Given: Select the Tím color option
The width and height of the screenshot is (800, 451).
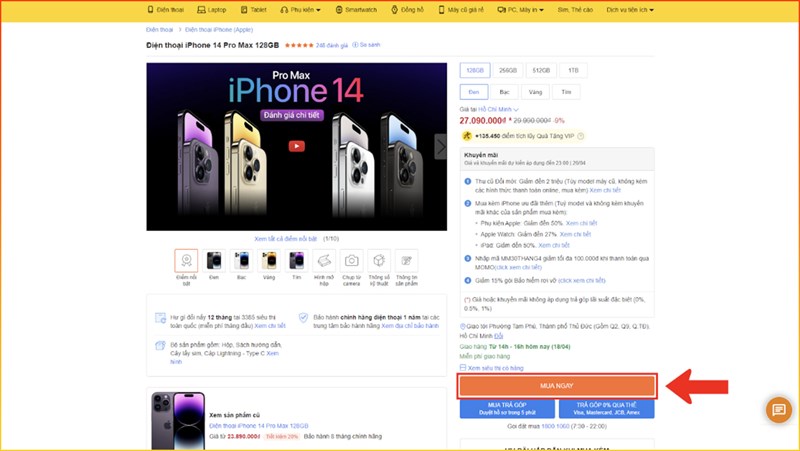Looking at the screenshot, I should click(566, 92).
